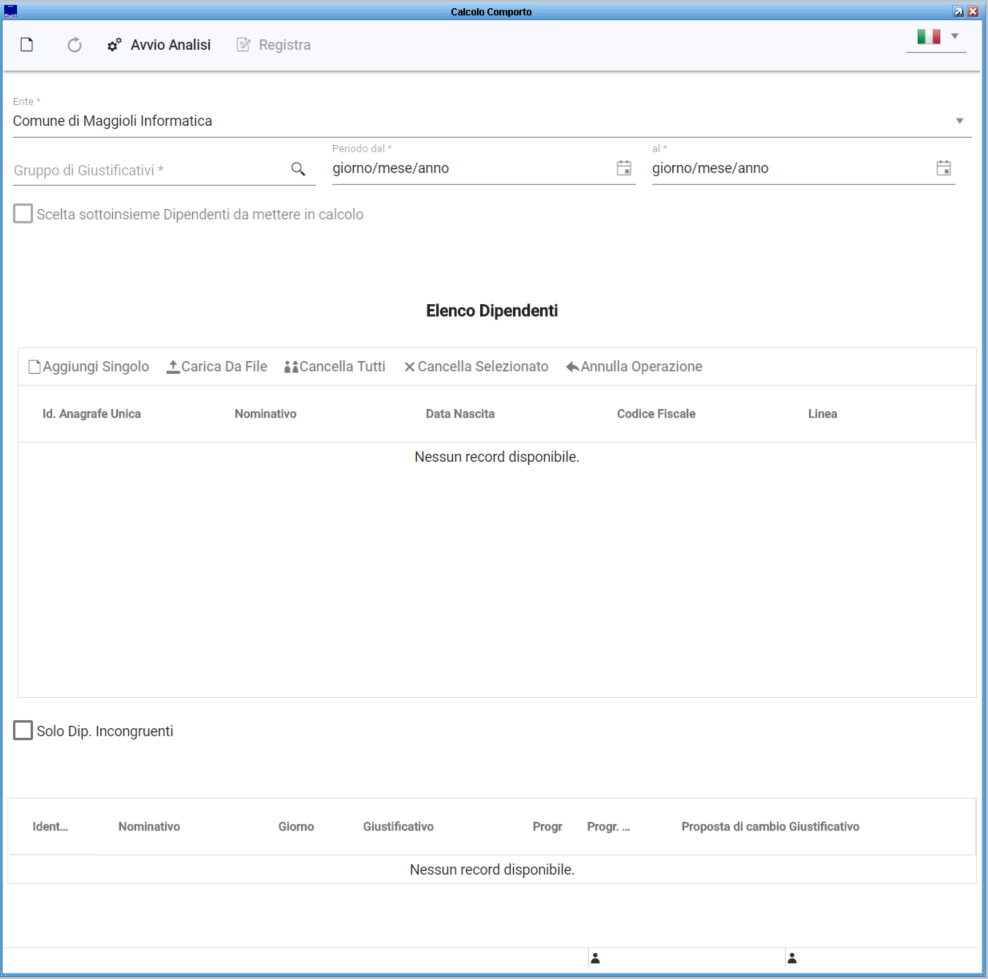Click Carica Da File upload button

click(217, 367)
